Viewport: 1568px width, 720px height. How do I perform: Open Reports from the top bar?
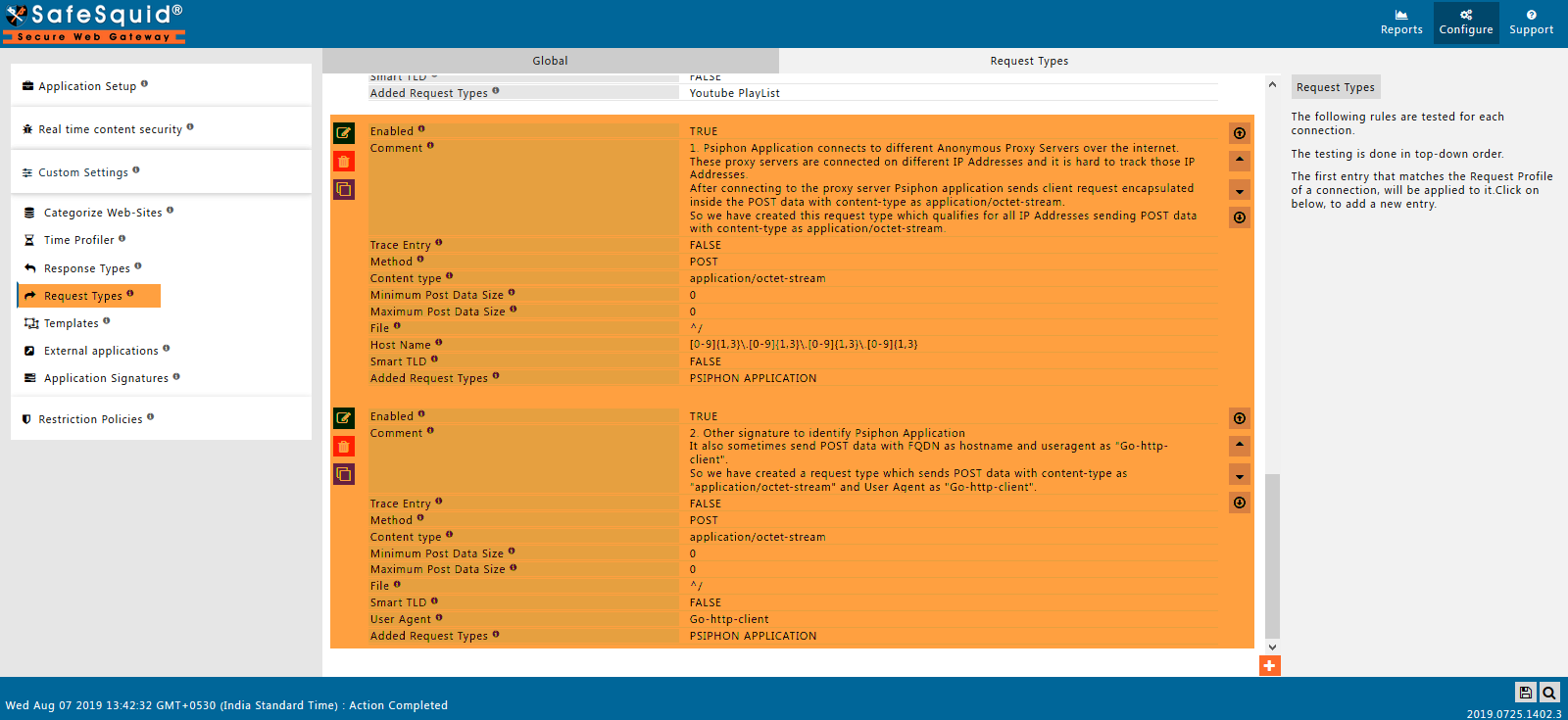[1401, 23]
